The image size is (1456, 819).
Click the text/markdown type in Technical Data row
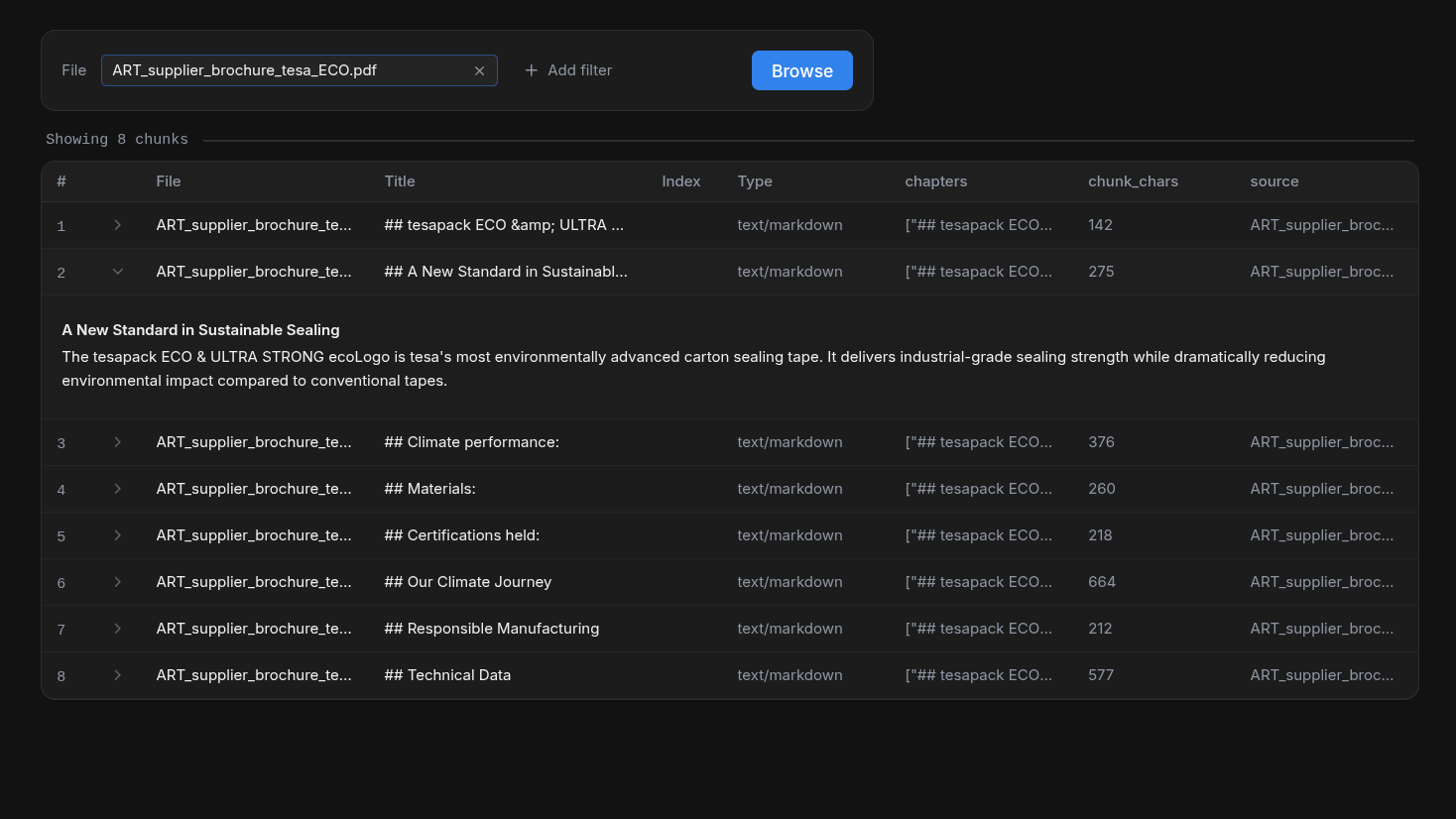coord(789,675)
